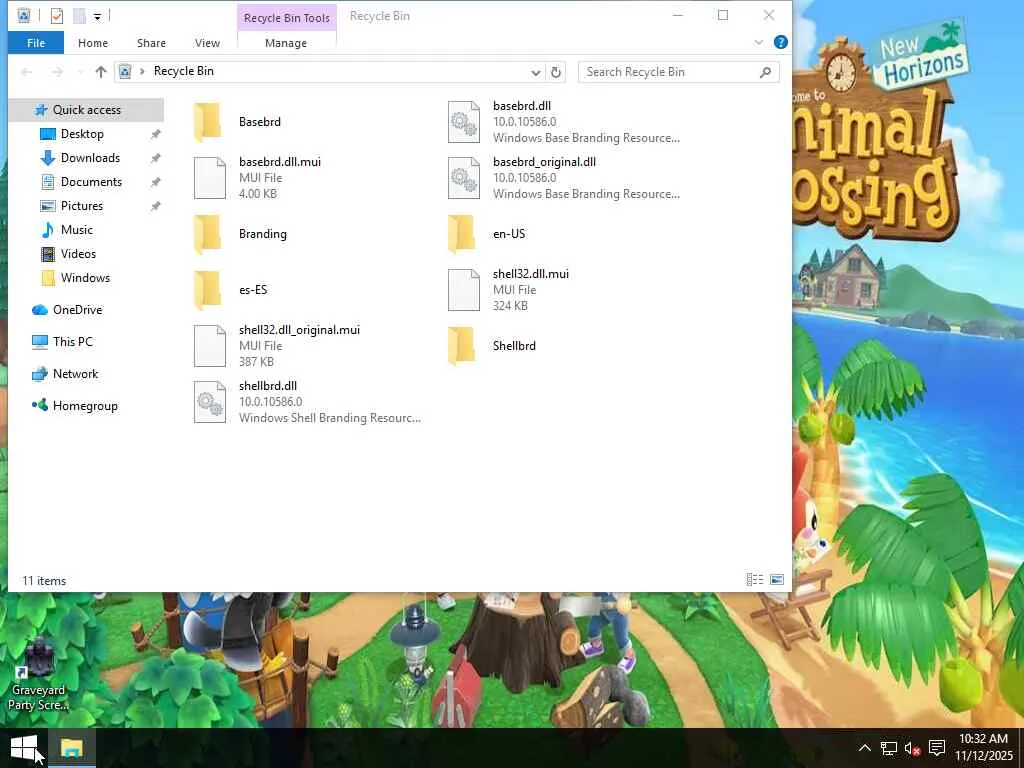The width and height of the screenshot is (1024, 768).
Task: Open the Manage ribbon tab
Action: coord(286,43)
